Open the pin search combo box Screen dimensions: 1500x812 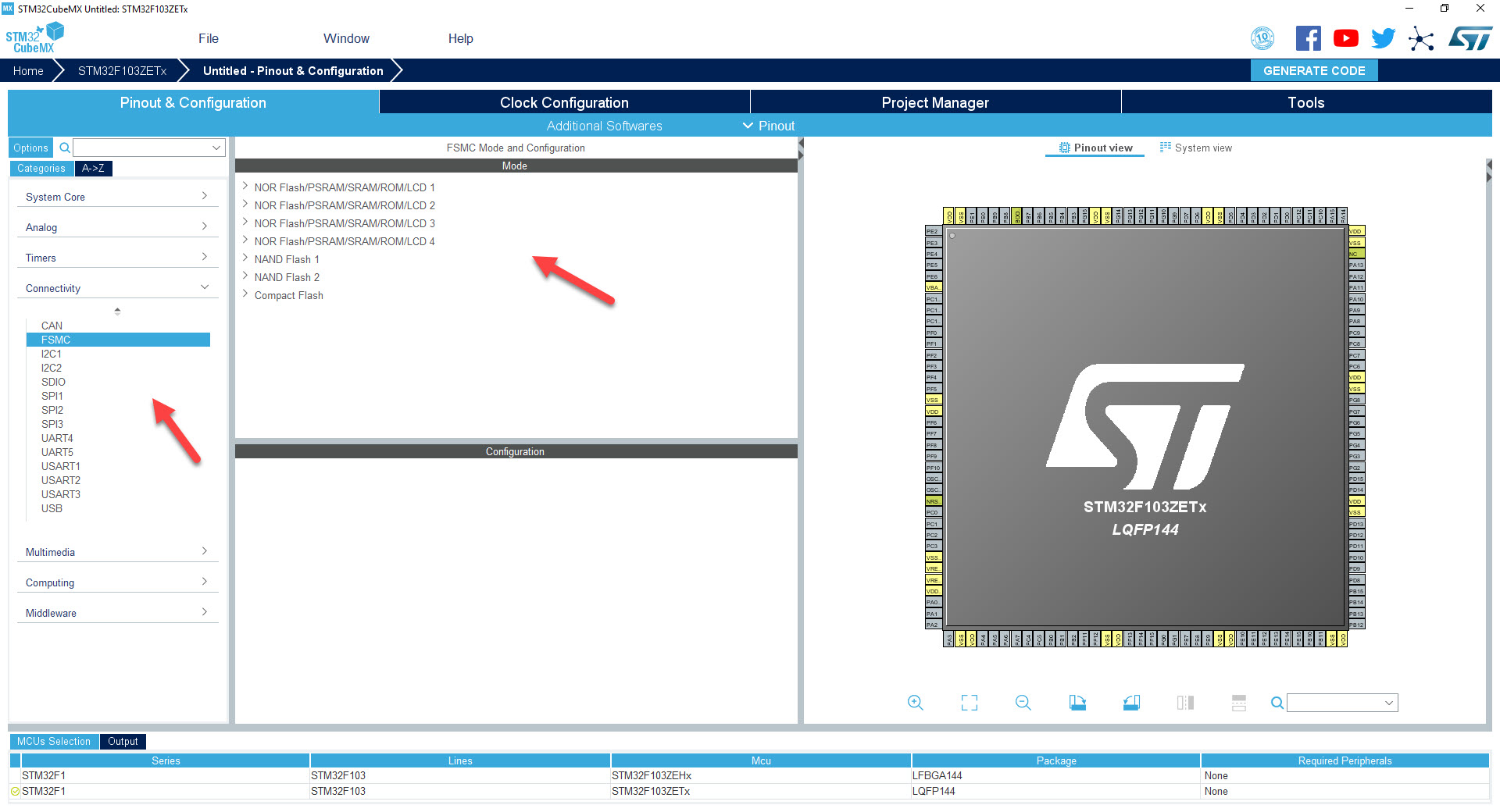(x=1342, y=703)
